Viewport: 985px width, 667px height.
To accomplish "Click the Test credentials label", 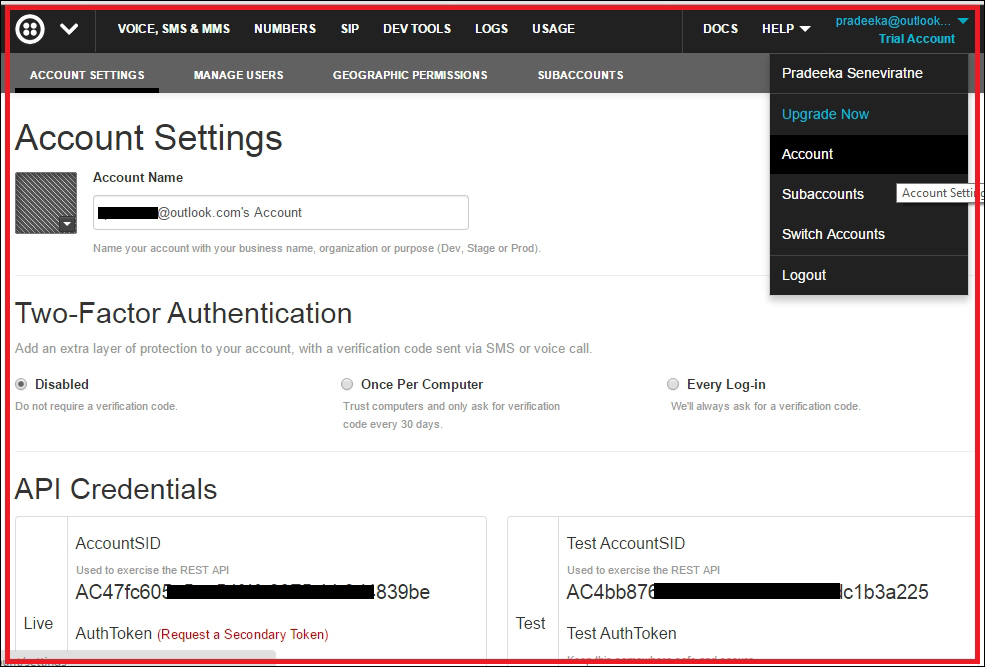I will [x=531, y=623].
